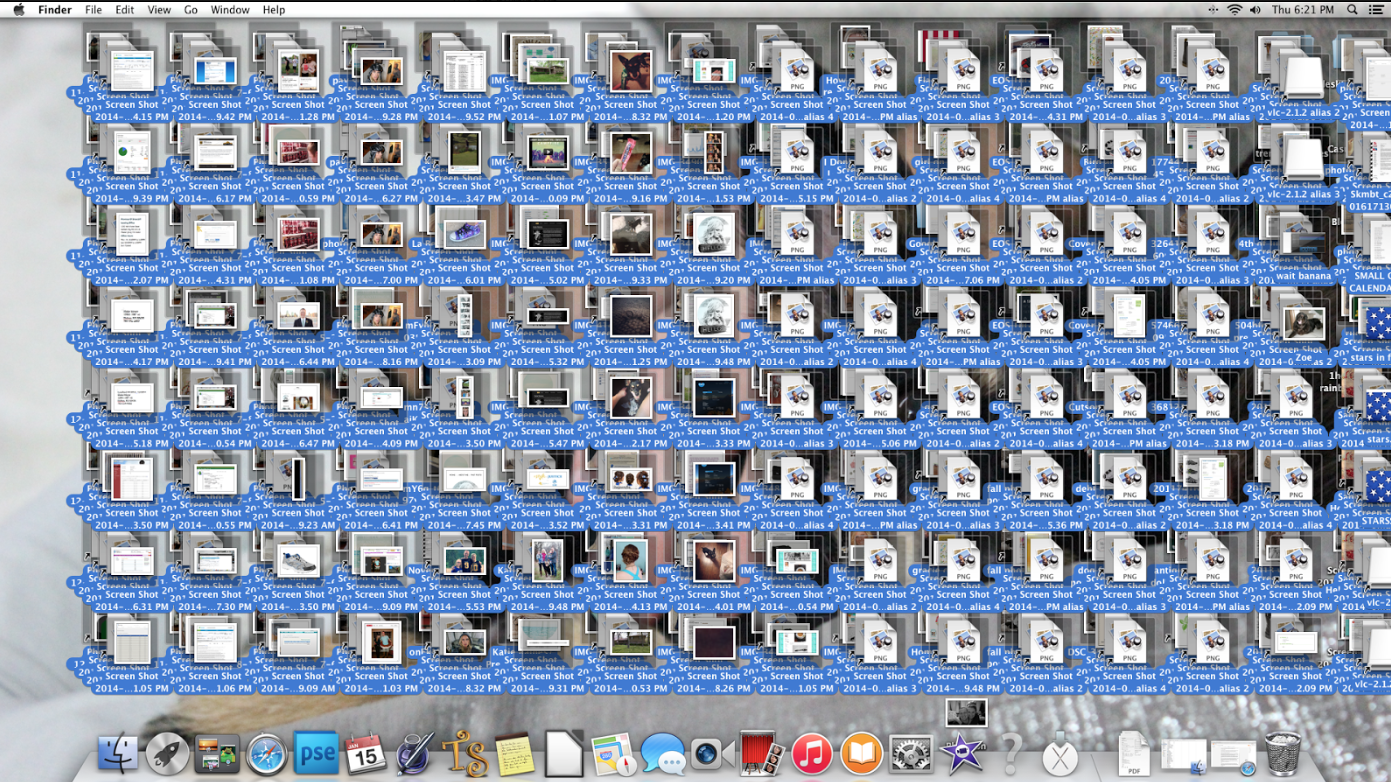Image resolution: width=1391 pixels, height=782 pixels.
Task: Open the Finder menu
Action: click(x=55, y=9)
